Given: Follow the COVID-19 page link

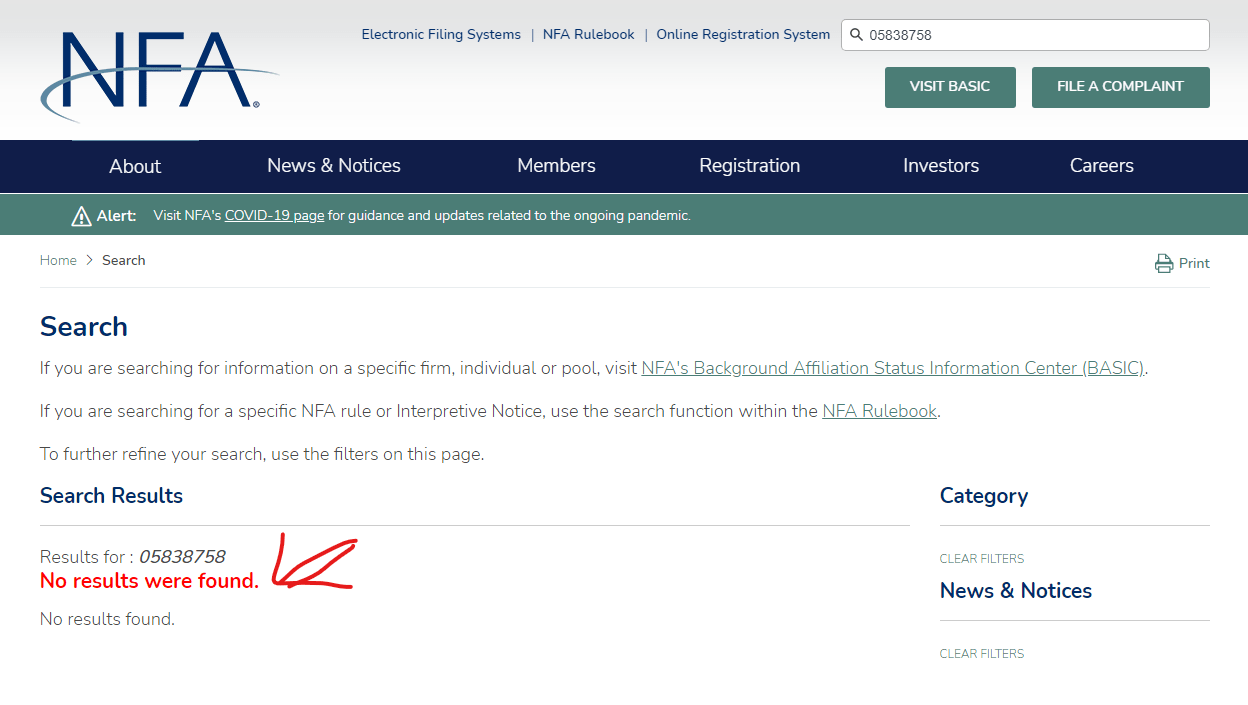Looking at the screenshot, I should coord(274,215).
